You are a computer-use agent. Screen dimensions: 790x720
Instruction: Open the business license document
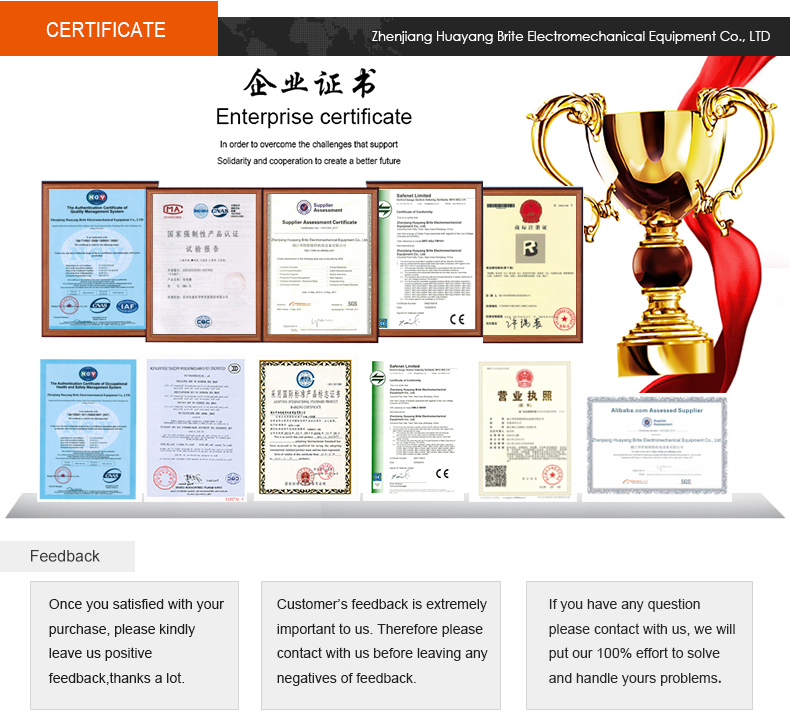[x=524, y=428]
